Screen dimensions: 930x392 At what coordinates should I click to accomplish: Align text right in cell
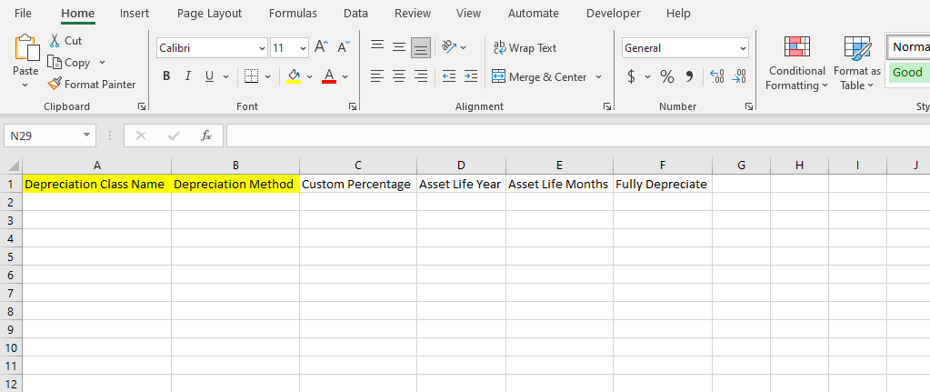421,77
